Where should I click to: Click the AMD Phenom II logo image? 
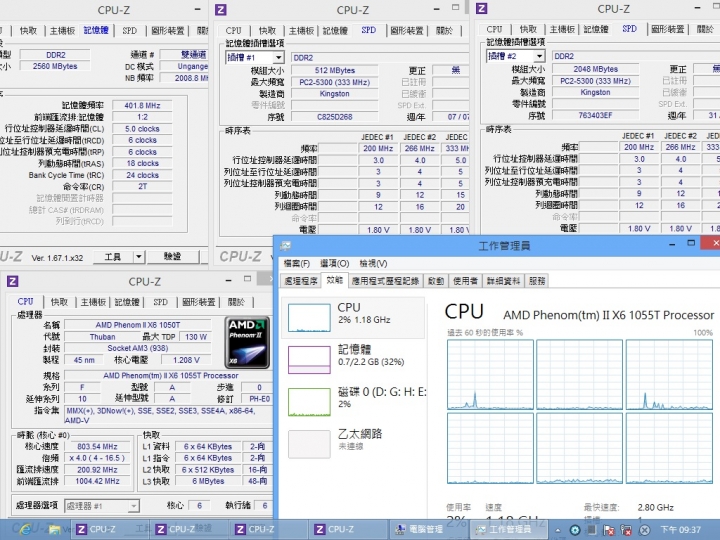coord(248,343)
